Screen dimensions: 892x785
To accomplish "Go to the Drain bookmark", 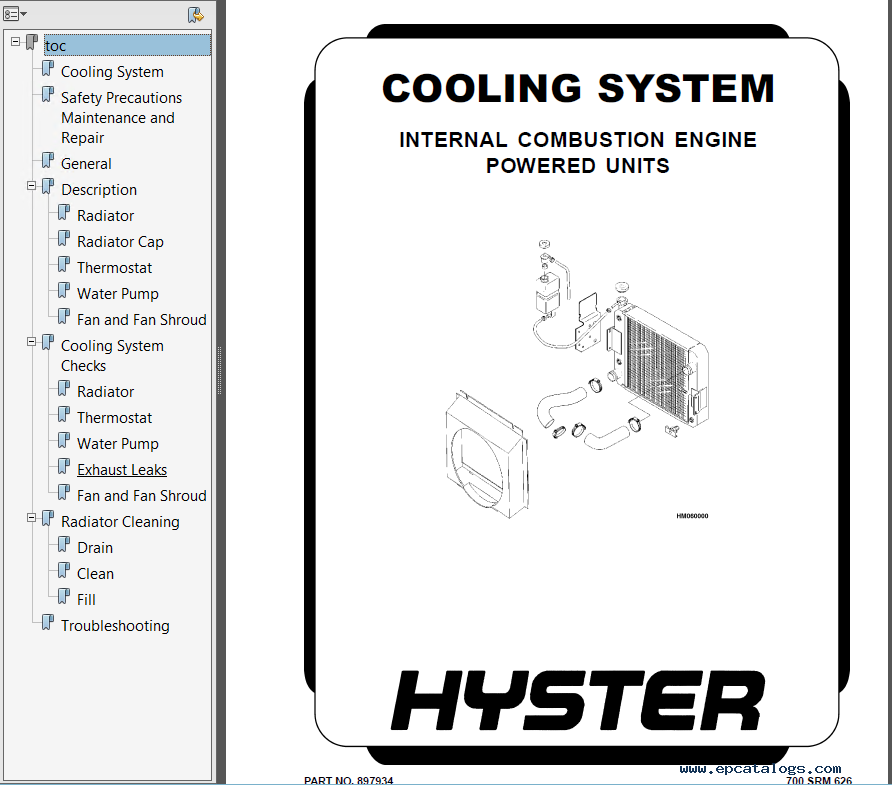I will tap(95, 548).
